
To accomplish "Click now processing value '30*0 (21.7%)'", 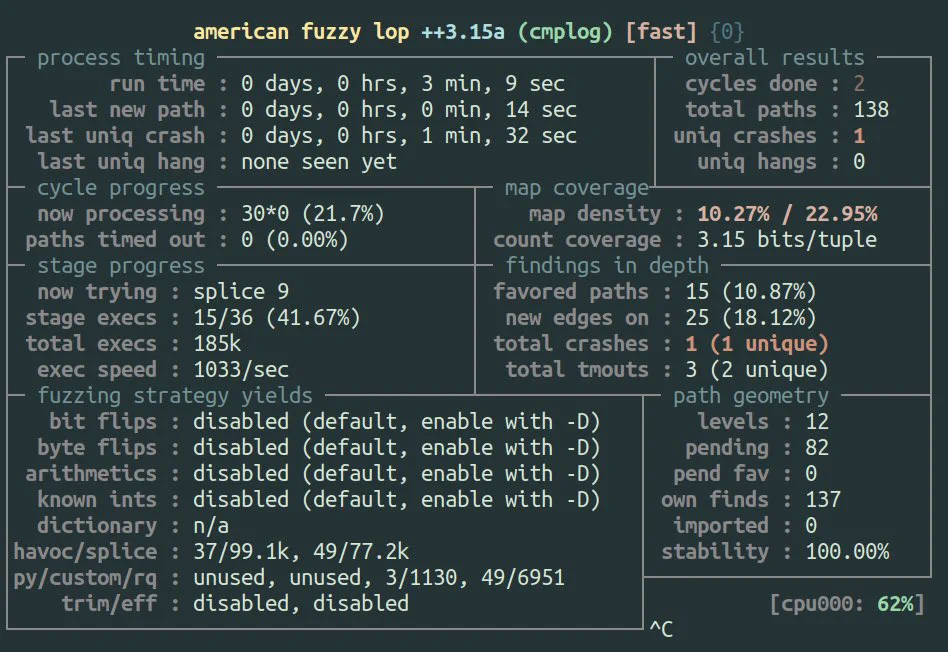I will coord(313,214).
